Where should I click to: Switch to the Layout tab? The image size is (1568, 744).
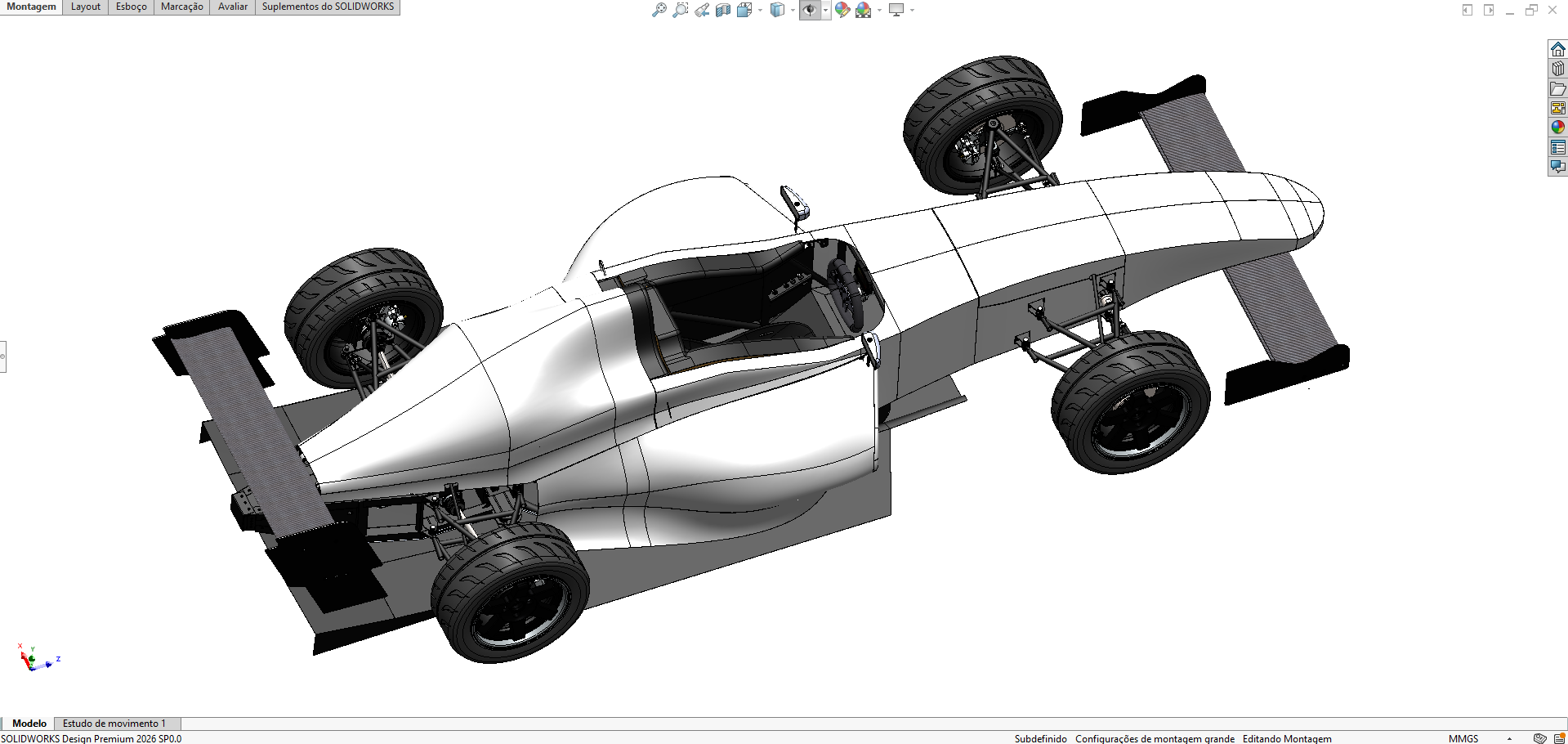click(x=86, y=7)
